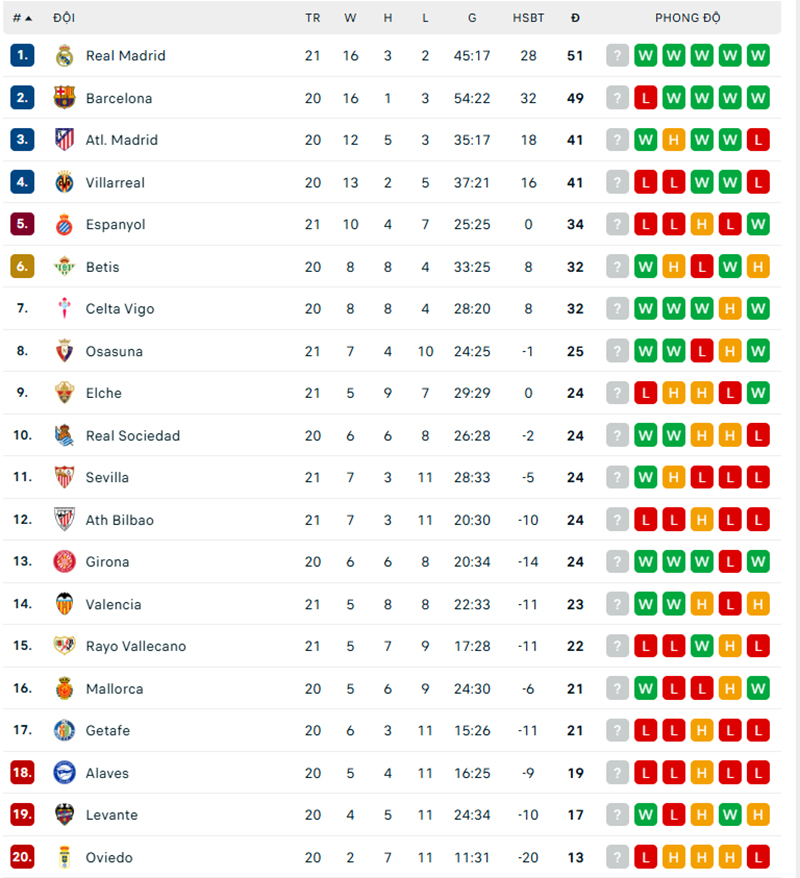The image size is (800, 878).
Task: Open the Rayo Vallecano team link
Action: tap(136, 646)
